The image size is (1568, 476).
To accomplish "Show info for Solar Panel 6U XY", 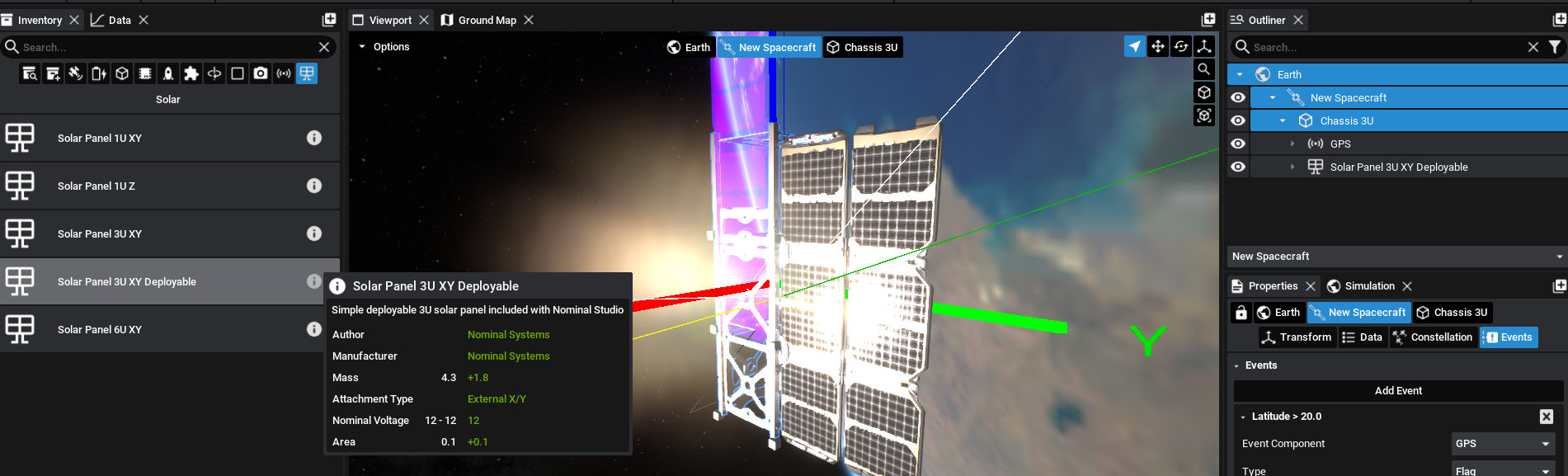I will point(314,329).
